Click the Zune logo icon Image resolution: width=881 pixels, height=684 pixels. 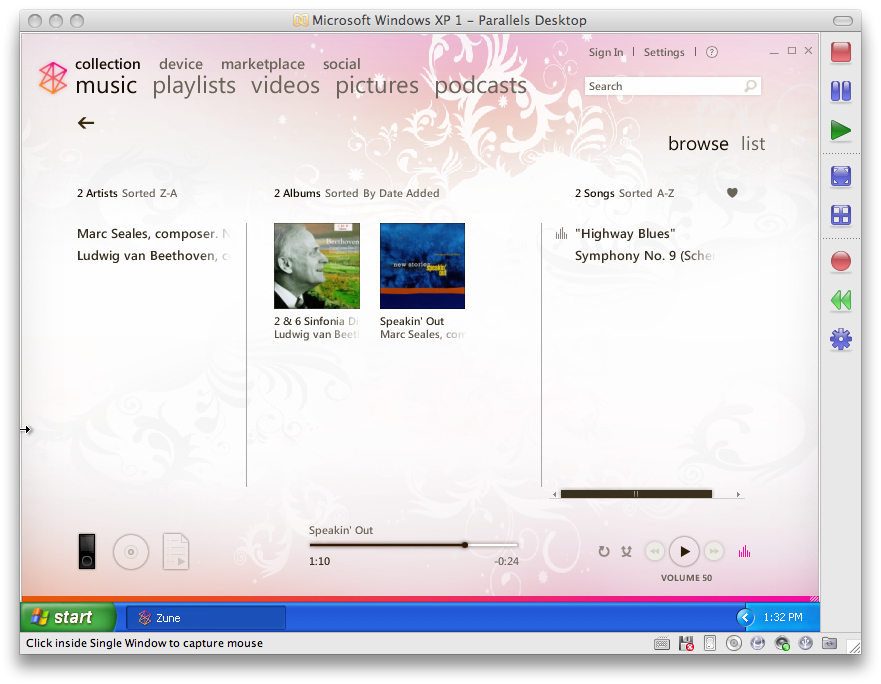pos(53,78)
